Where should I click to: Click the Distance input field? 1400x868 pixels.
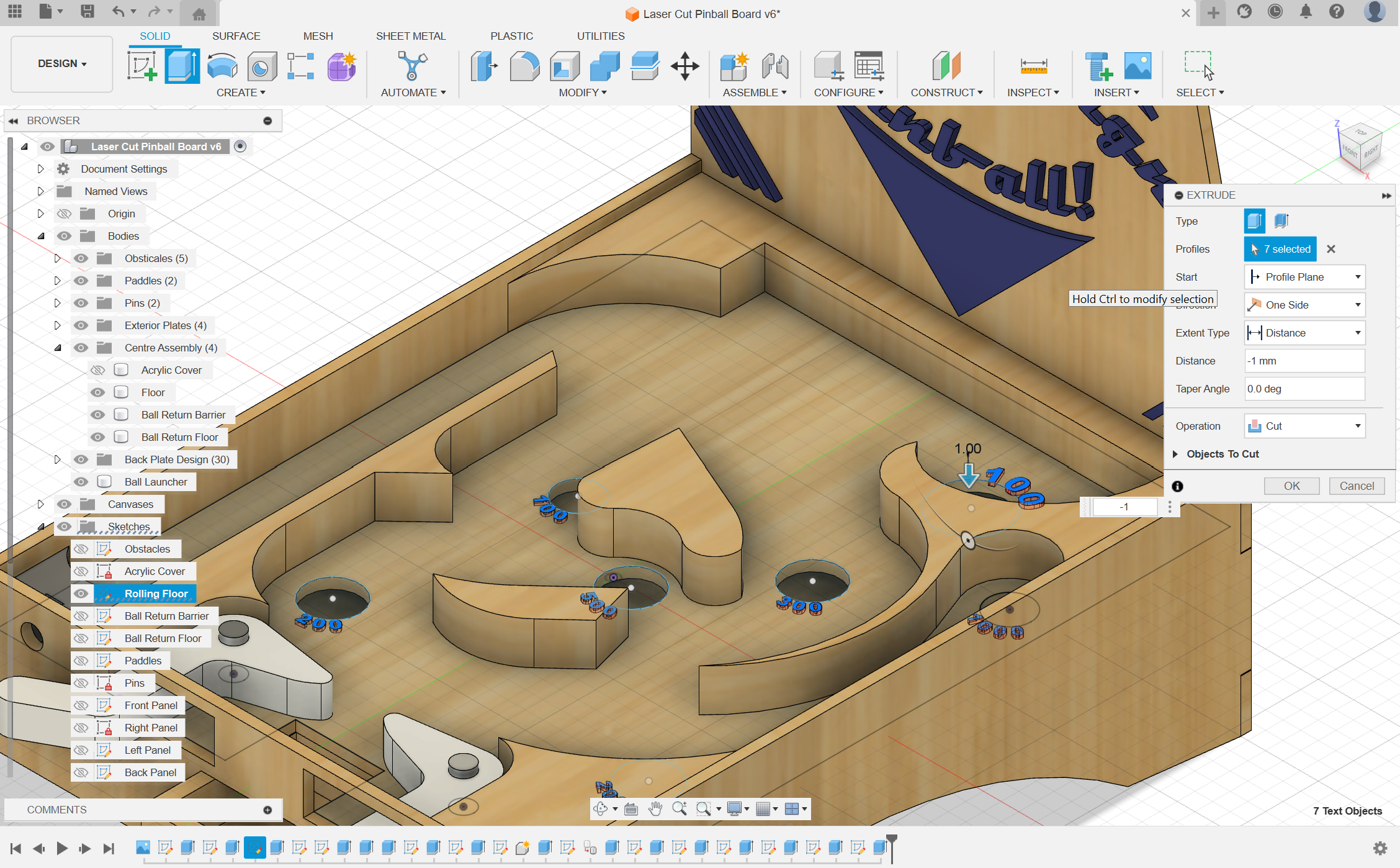click(x=1304, y=361)
